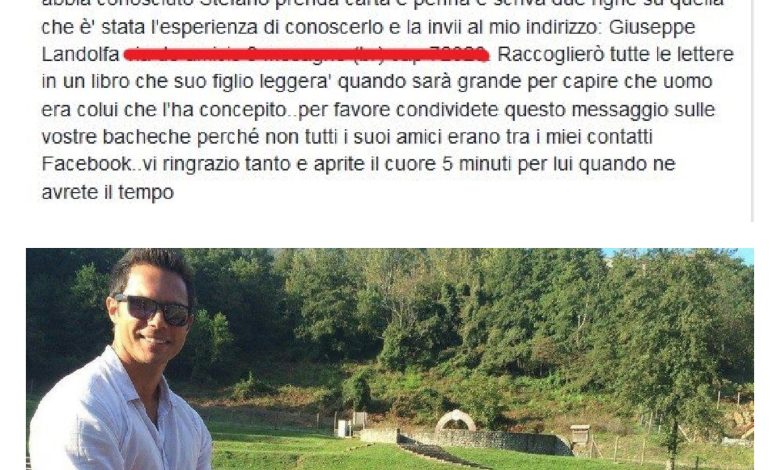Open the attached photo of man outdoors
780x470 pixels.
(390, 359)
